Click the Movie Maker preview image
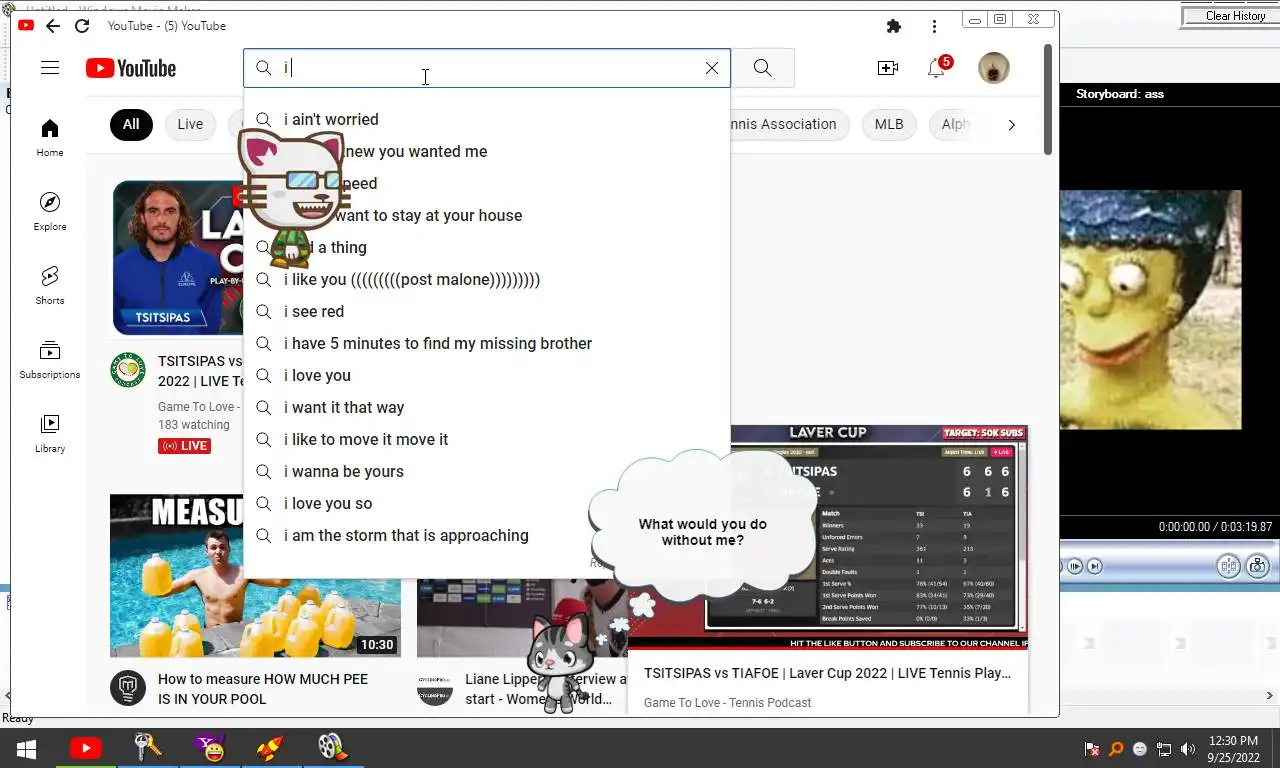The width and height of the screenshot is (1280, 768). [x=1151, y=310]
